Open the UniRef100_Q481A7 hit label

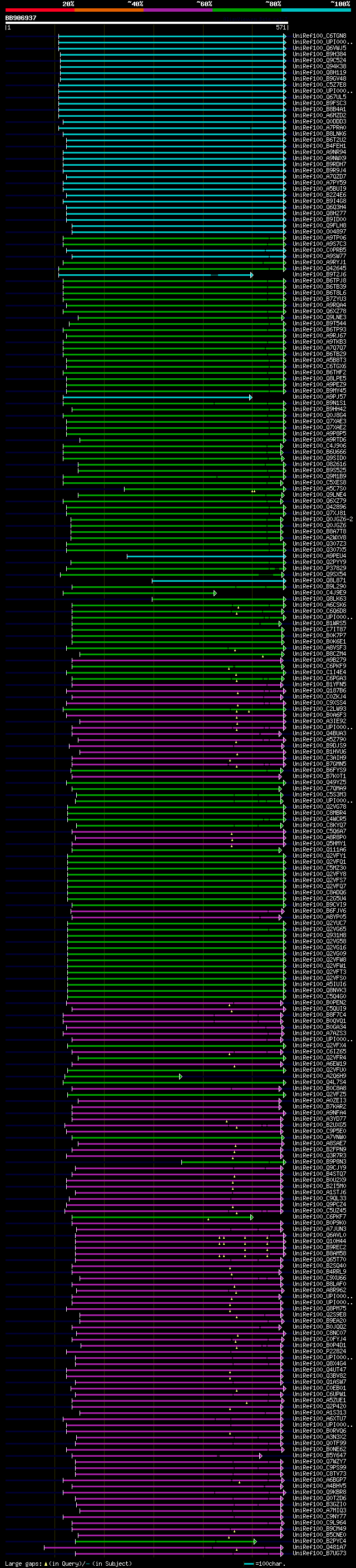coord(319,1547)
